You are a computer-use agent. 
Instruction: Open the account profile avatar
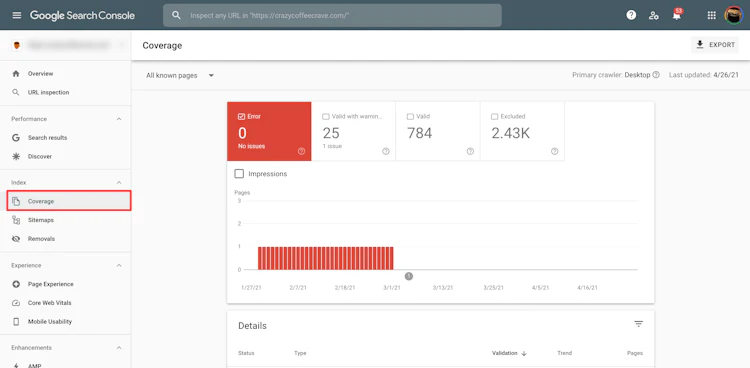point(733,15)
